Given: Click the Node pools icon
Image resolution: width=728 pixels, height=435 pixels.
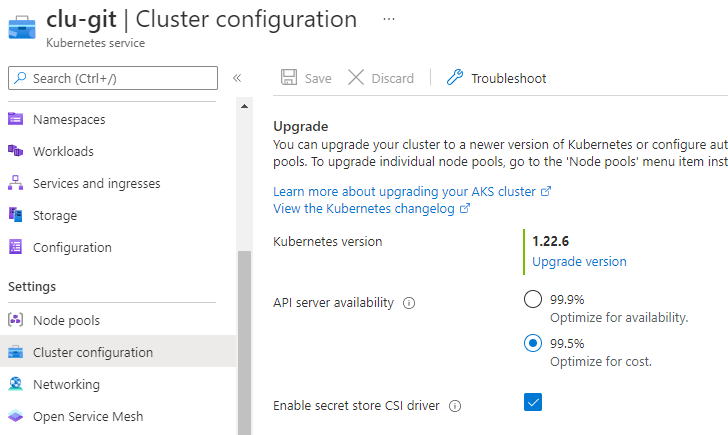Looking at the screenshot, I should (x=15, y=320).
